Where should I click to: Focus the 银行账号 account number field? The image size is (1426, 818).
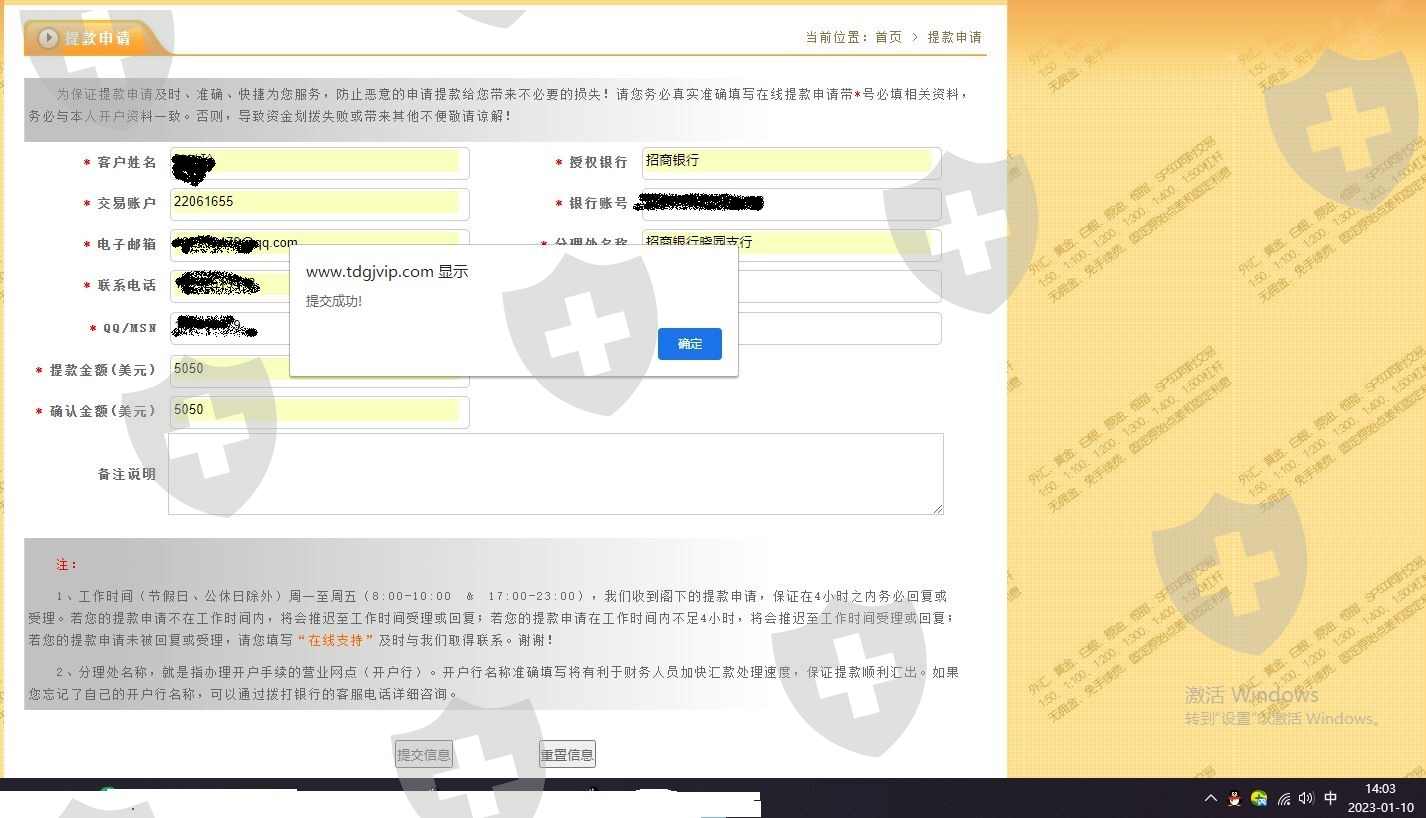[x=791, y=204]
